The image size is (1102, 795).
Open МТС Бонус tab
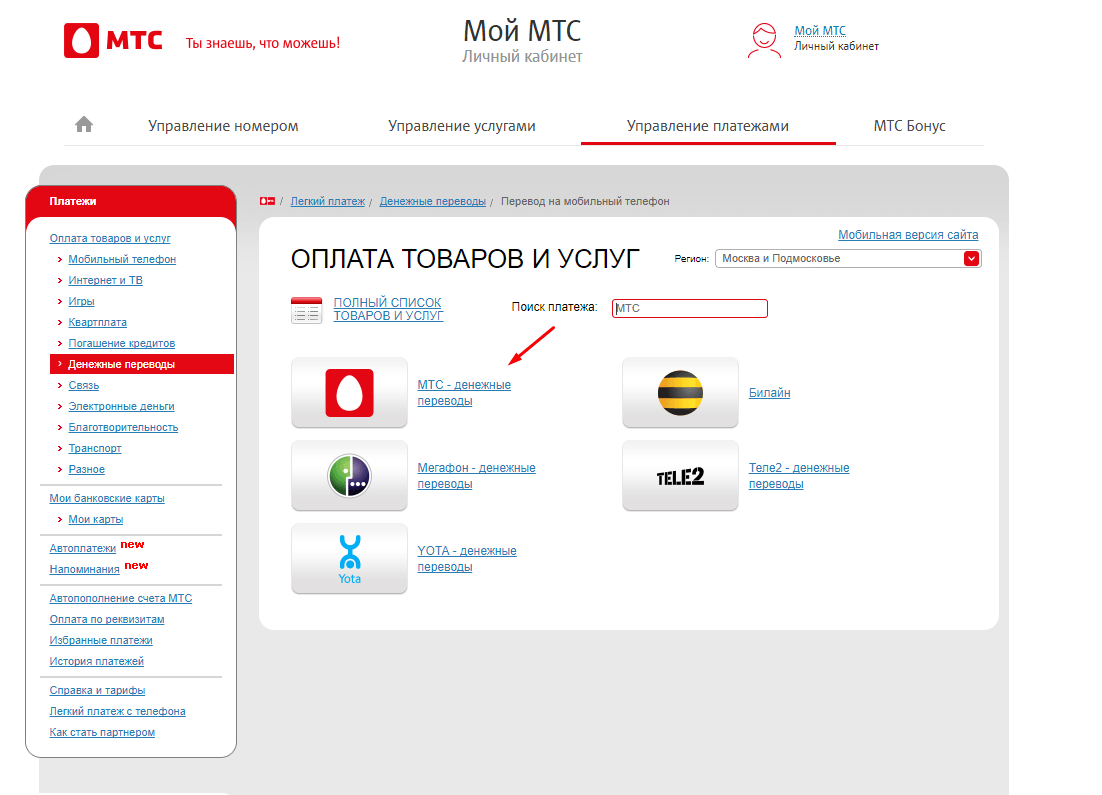coord(909,126)
